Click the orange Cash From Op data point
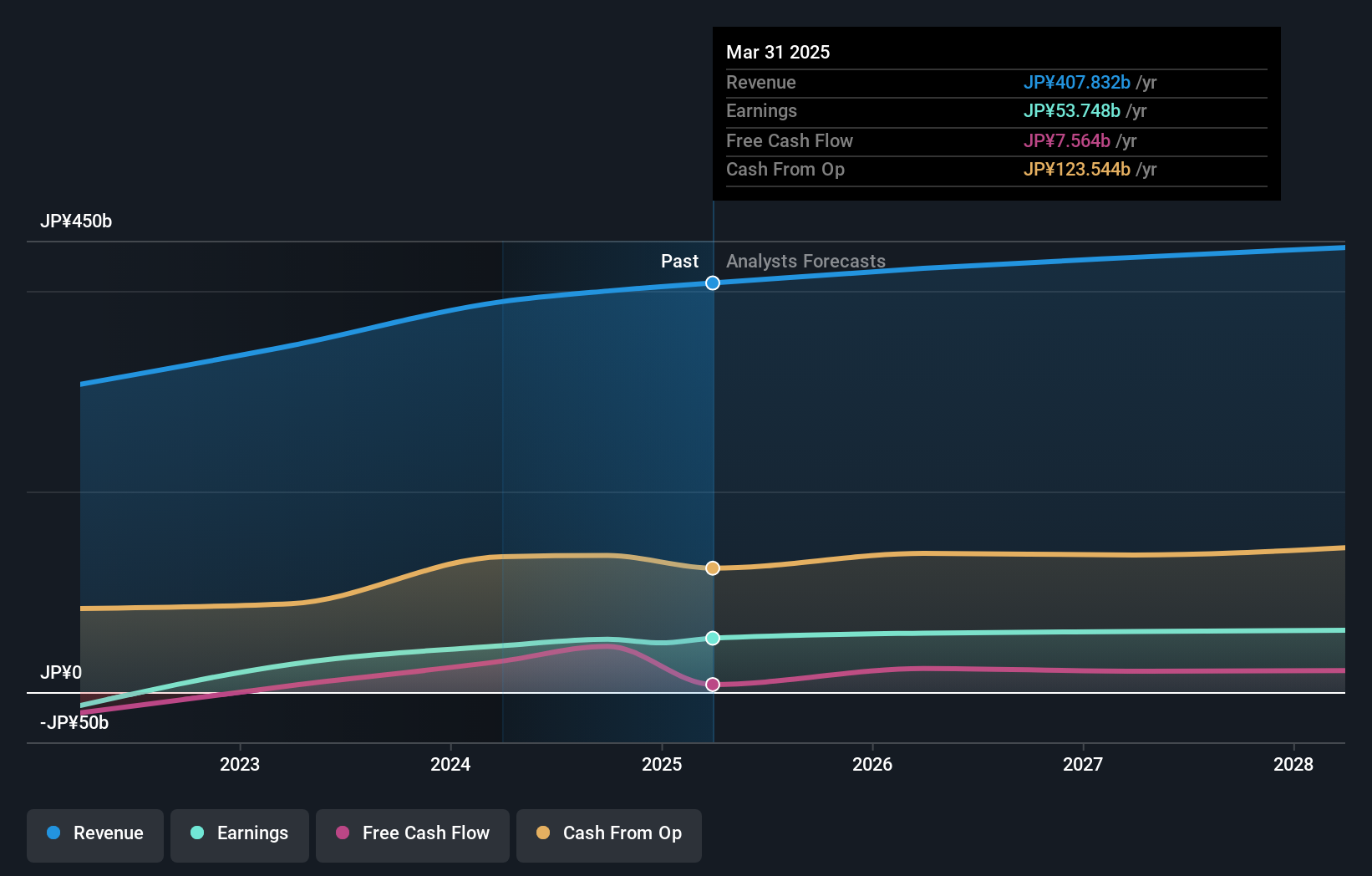 713,568
